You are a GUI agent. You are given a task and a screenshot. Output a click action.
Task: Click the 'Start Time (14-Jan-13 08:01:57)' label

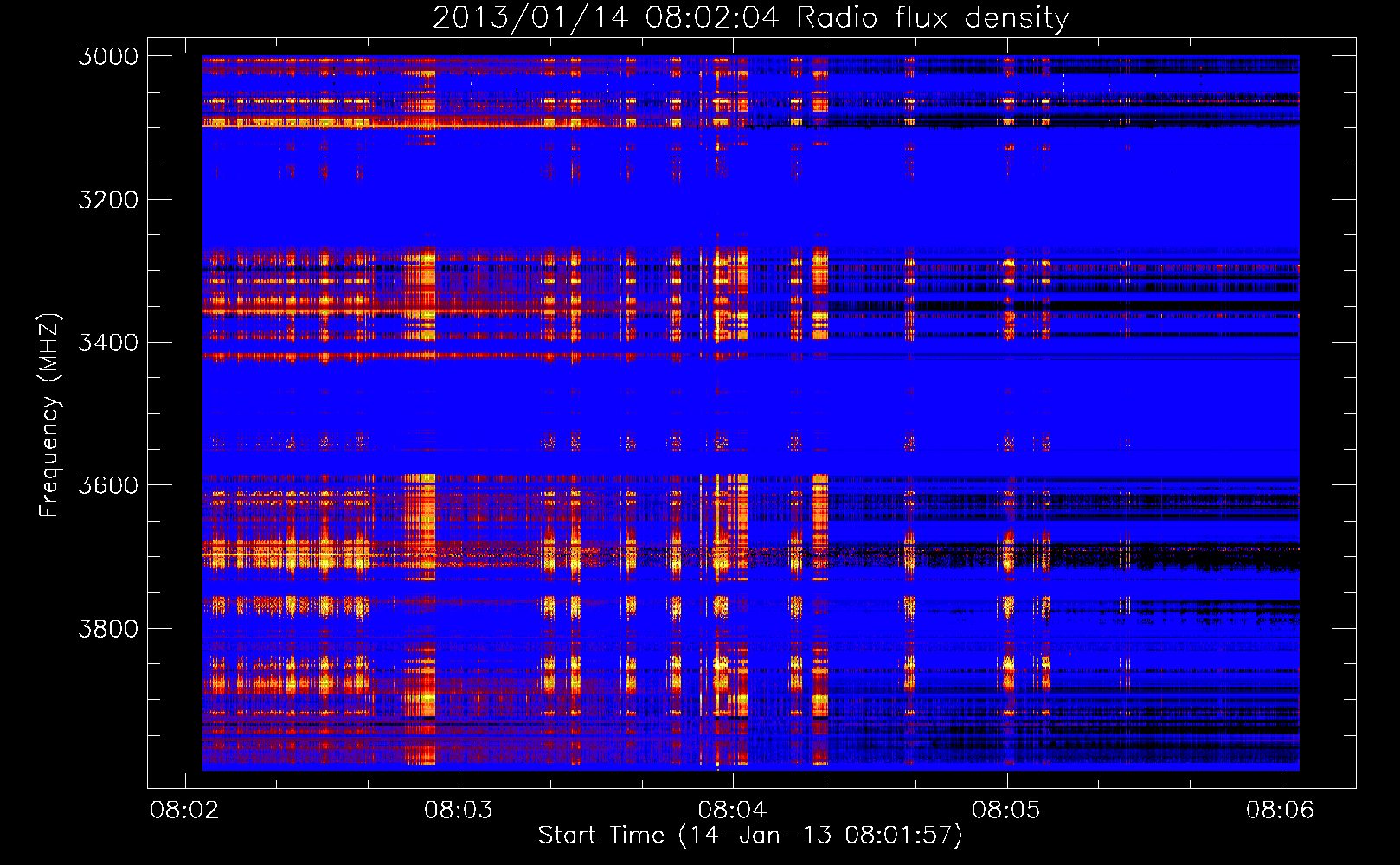750,836
